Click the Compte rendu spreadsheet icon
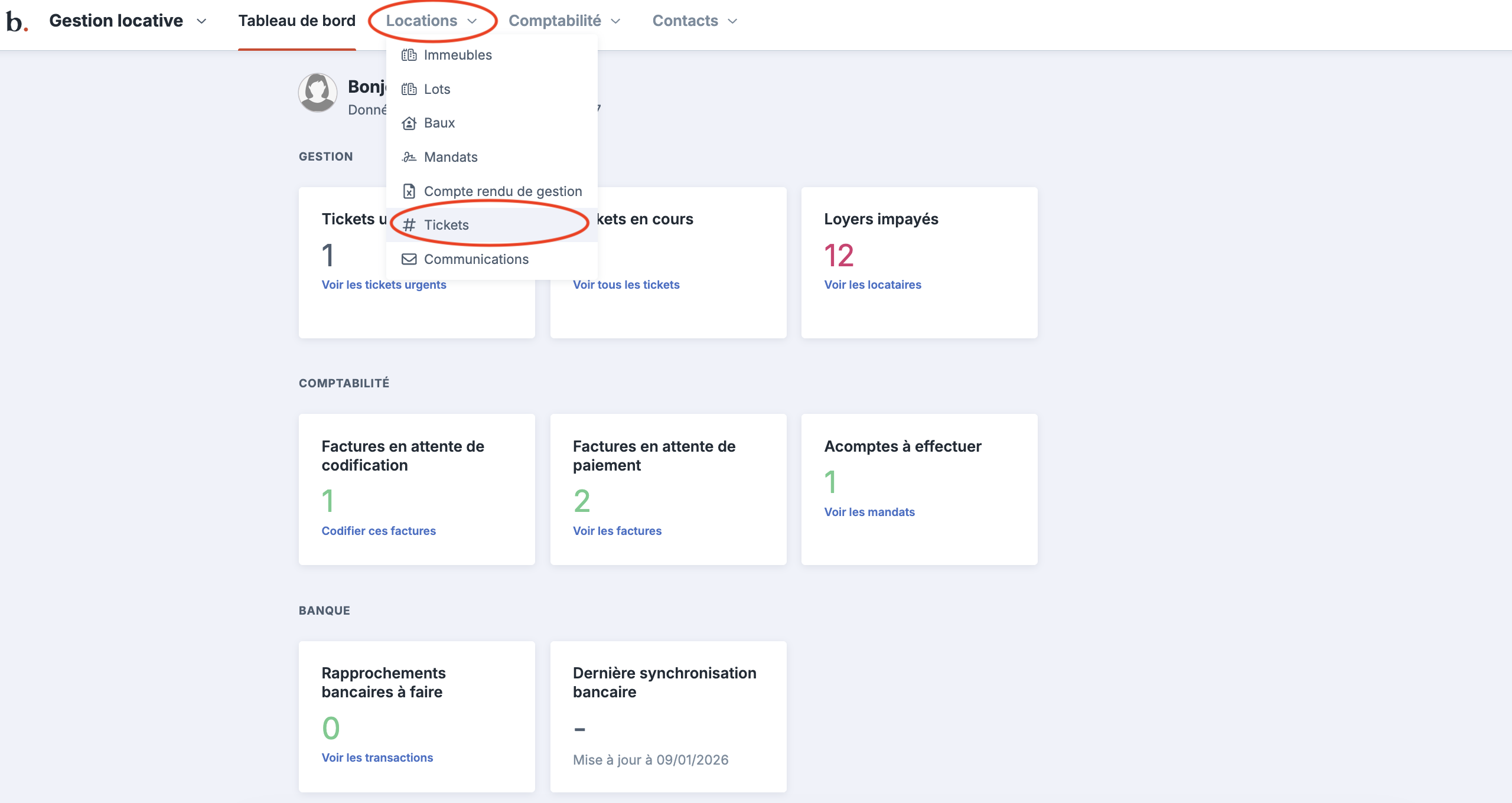The height and width of the screenshot is (803, 1512). pos(409,191)
